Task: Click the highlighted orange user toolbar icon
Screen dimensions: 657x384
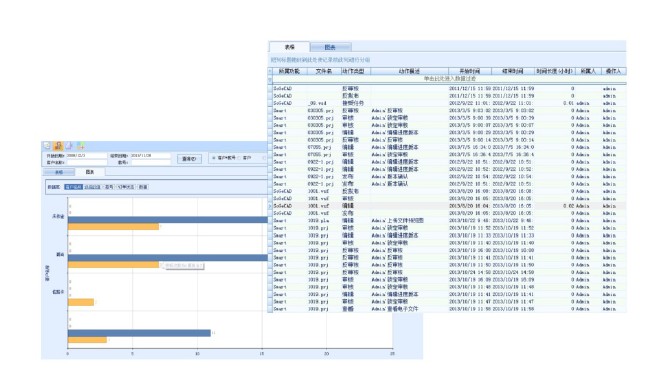Action: tap(58, 145)
